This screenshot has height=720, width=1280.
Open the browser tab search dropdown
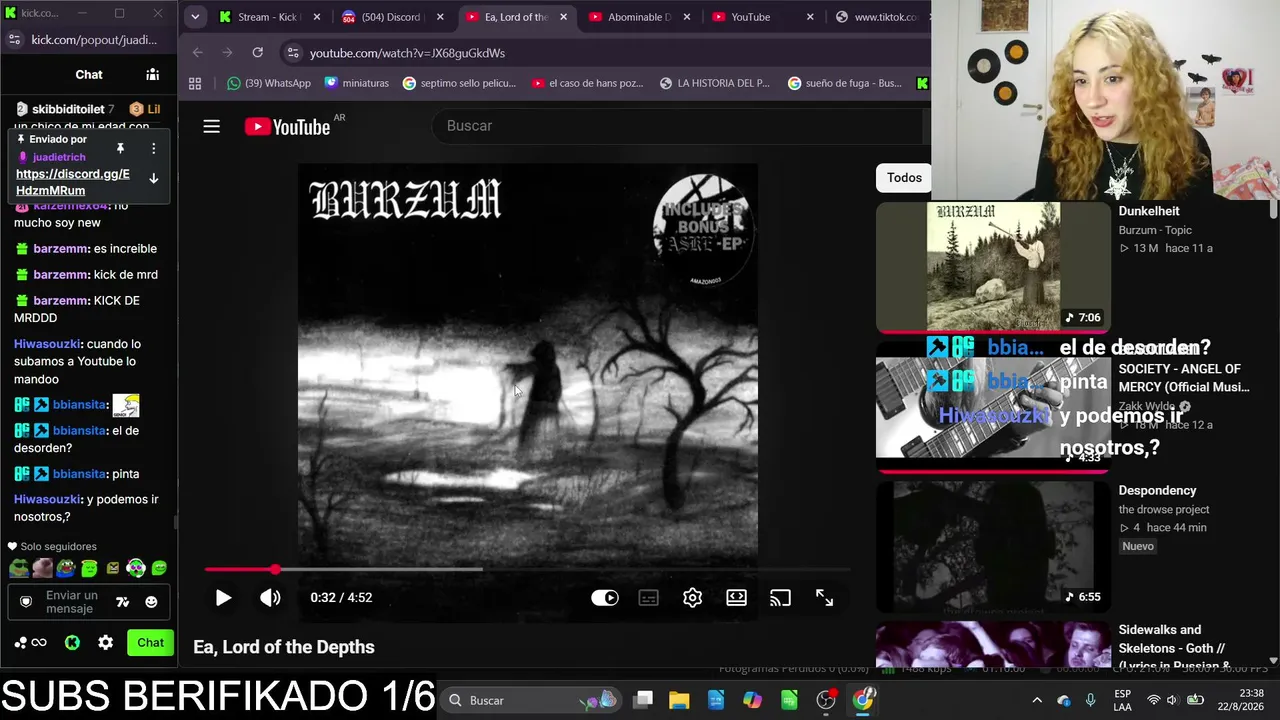(x=195, y=17)
